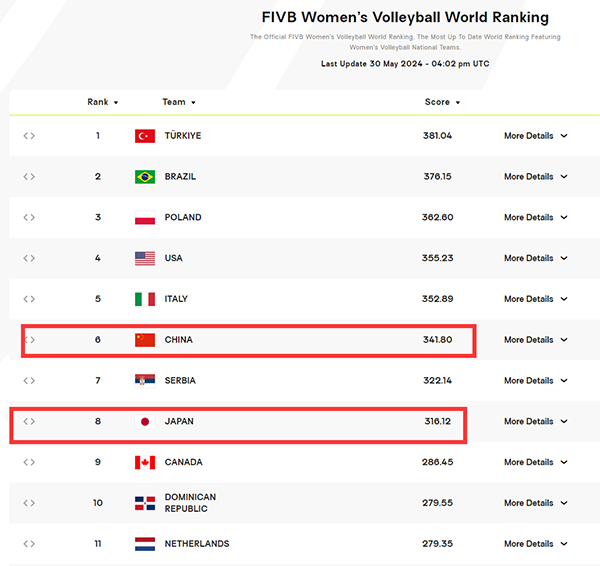Click the Brazil flag icon
The image size is (600, 566).
tap(145, 177)
